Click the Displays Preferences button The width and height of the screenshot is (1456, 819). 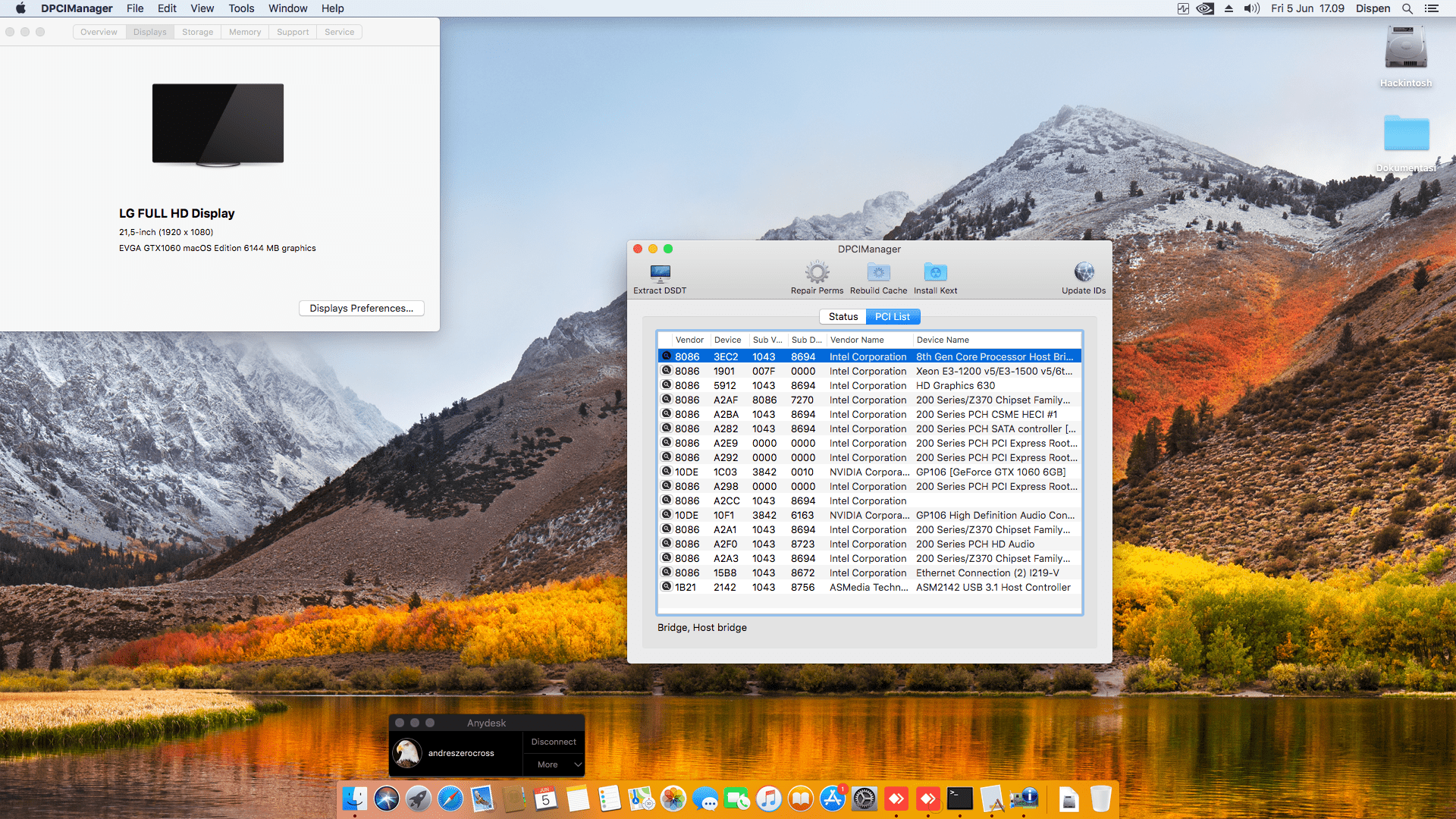click(x=361, y=308)
